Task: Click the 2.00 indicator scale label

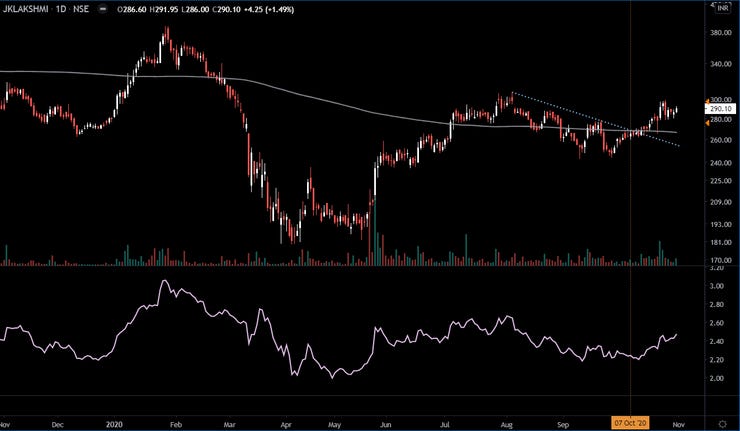Action: point(718,378)
